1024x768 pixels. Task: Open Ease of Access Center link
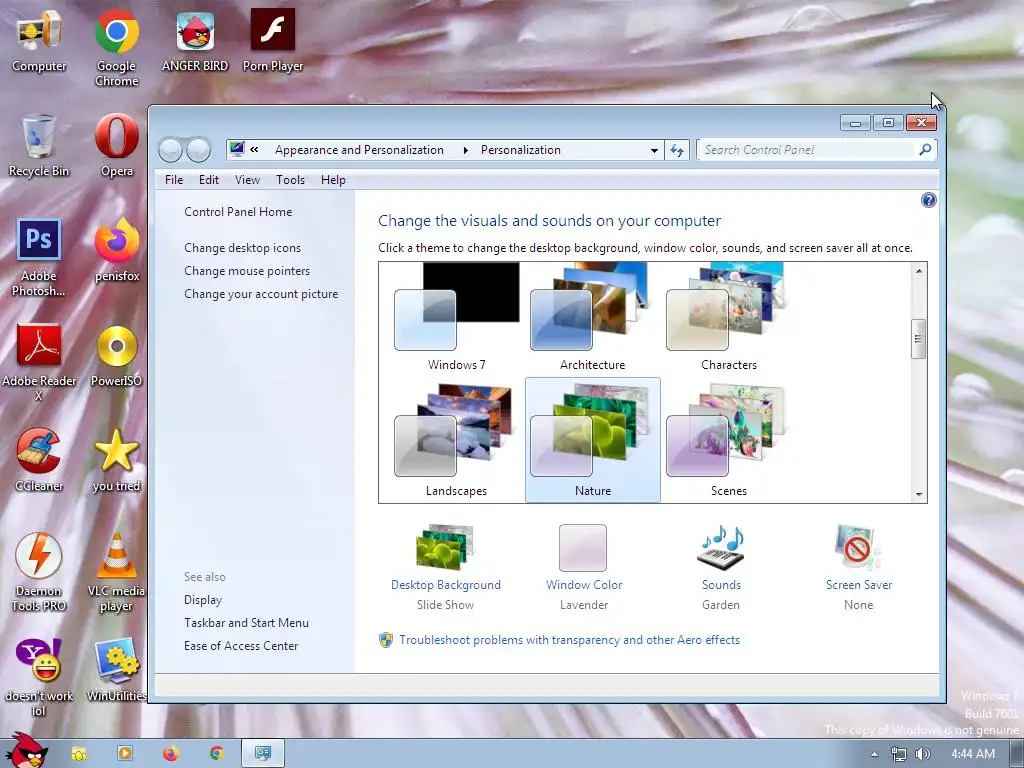tap(241, 646)
